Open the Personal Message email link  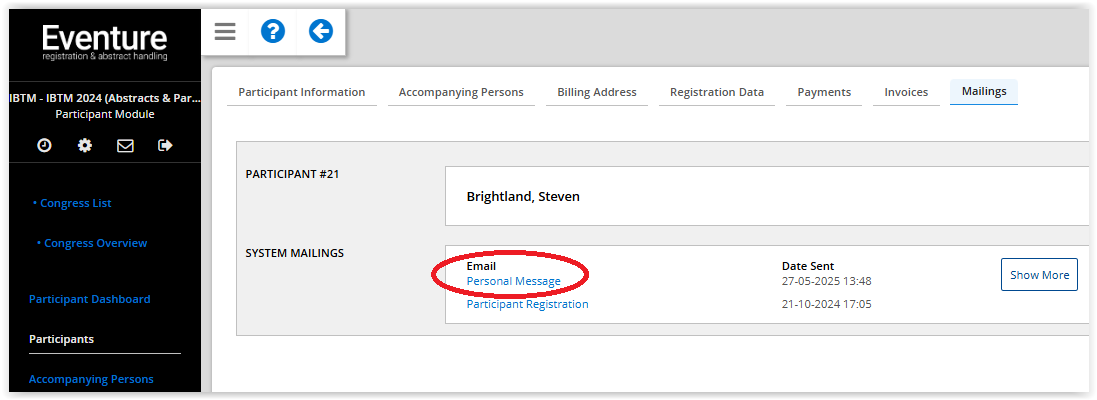[514, 281]
